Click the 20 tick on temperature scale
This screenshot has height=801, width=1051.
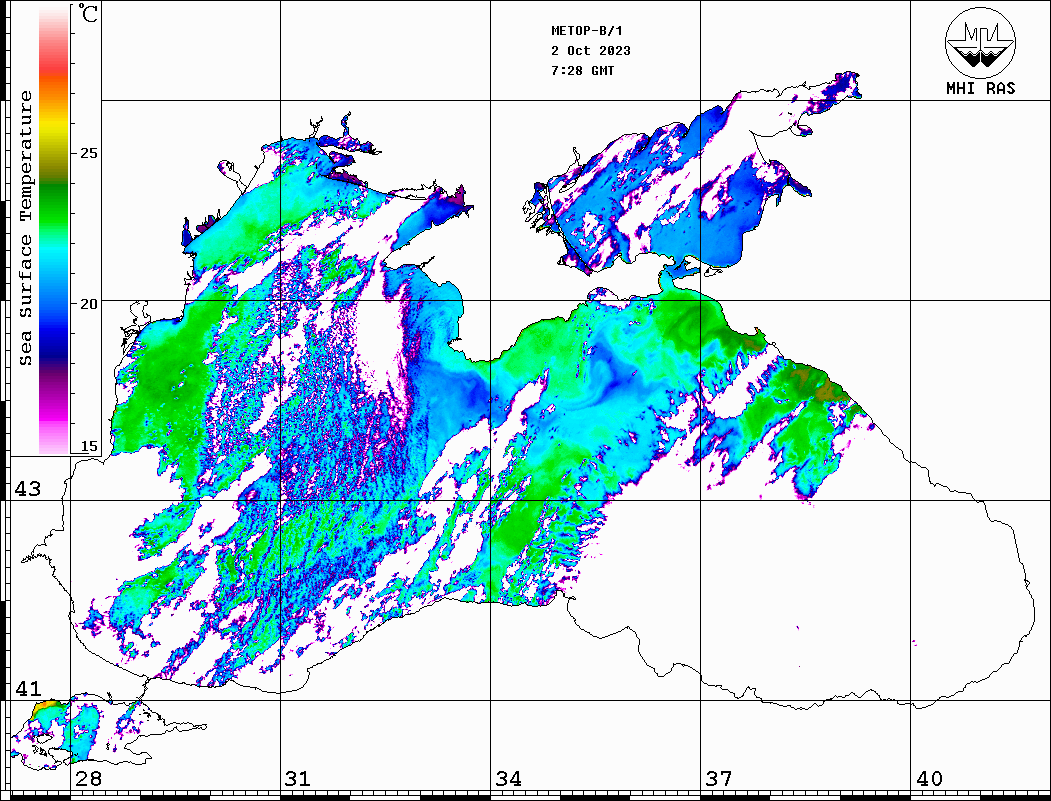pyautogui.click(x=88, y=304)
